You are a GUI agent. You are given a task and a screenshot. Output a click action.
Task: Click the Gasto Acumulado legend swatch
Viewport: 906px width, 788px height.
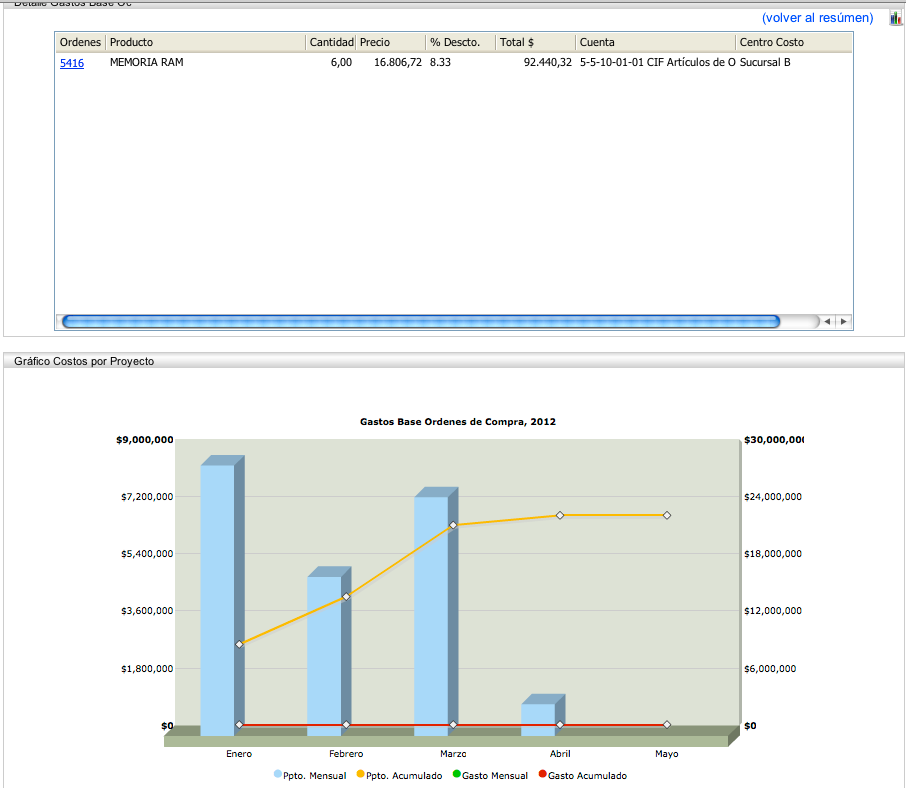click(543, 774)
